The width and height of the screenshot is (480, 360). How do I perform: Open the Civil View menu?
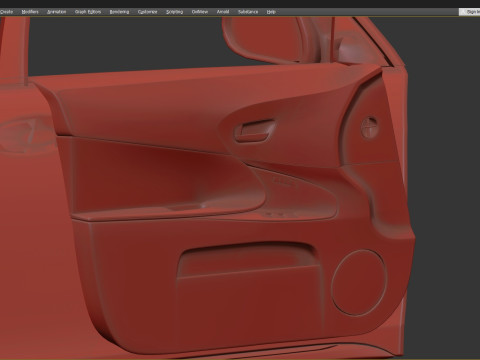click(200, 12)
